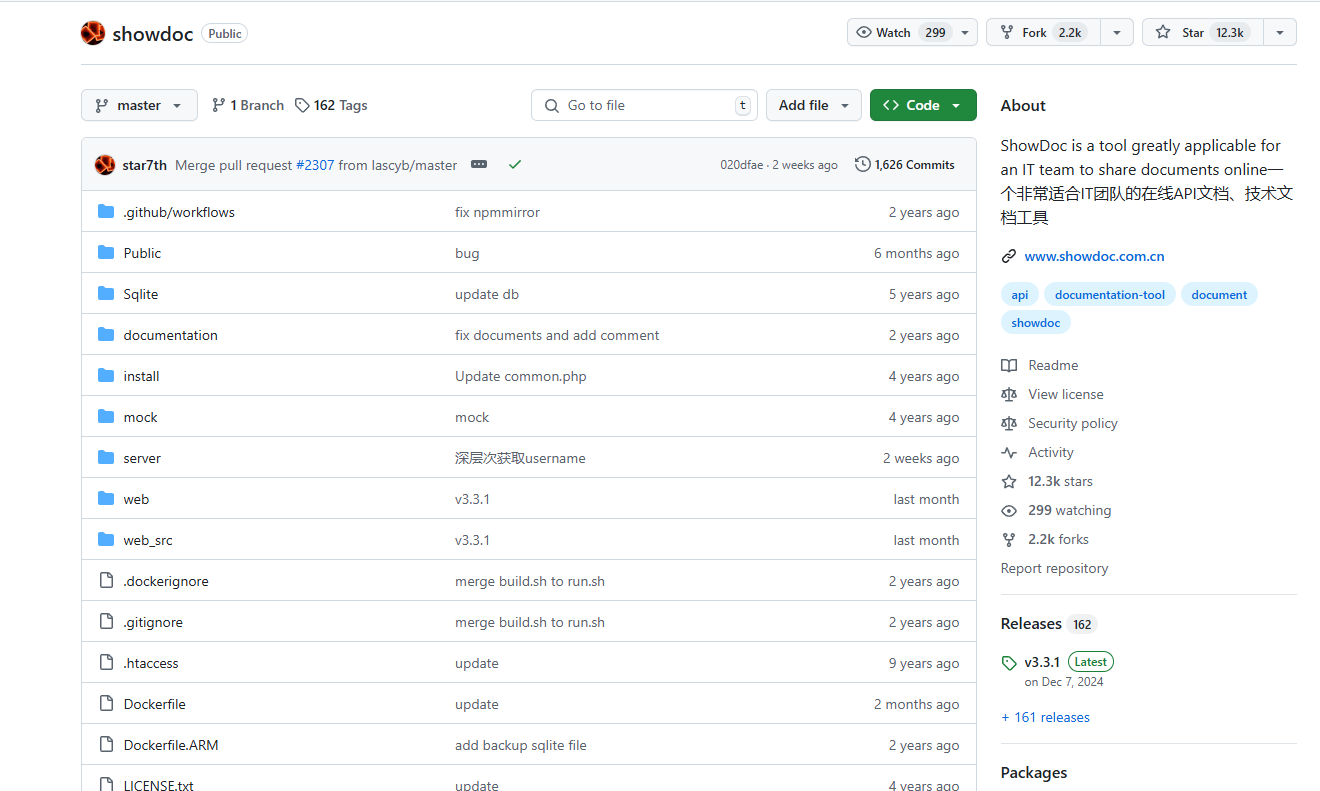Click the showdoc repository name
1320x791 pixels.
[x=153, y=33]
